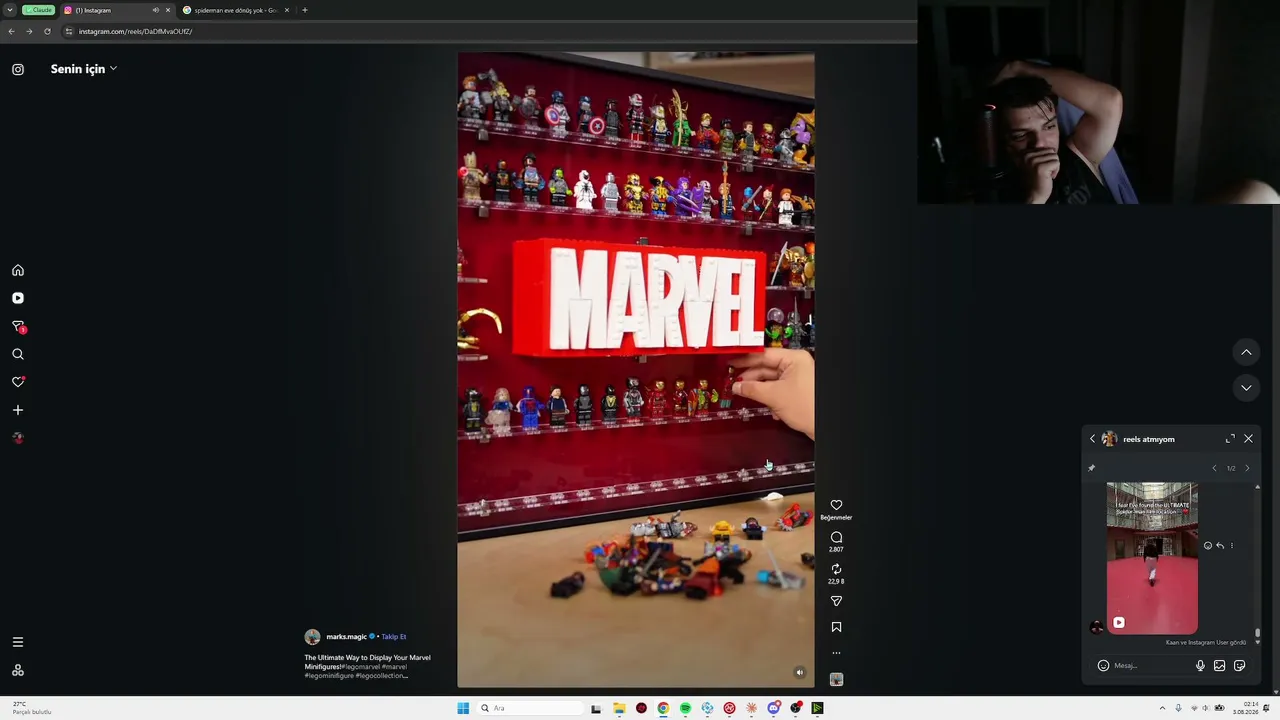Expand the Senin için feed dropdown
1280x720 pixels.
pyautogui.click(x=84, y=69)
